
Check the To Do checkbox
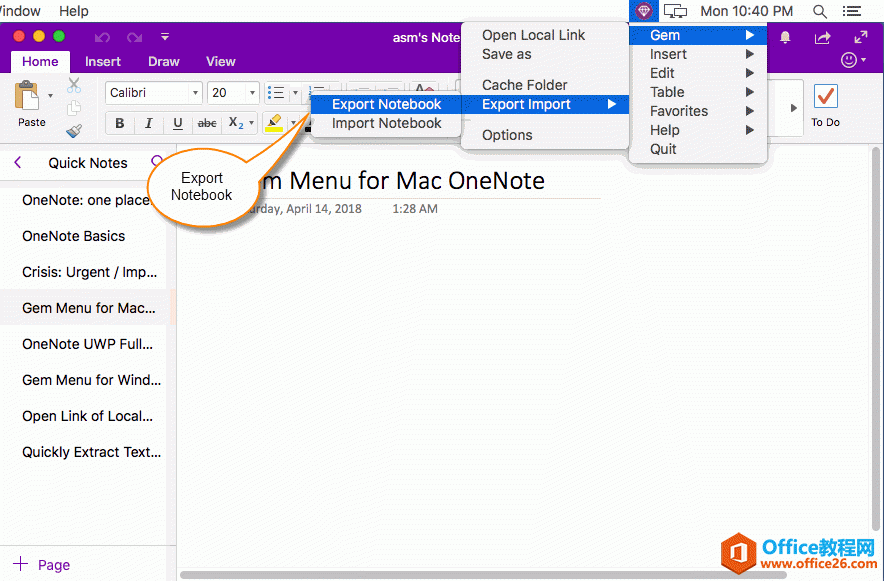pos(825,97)
